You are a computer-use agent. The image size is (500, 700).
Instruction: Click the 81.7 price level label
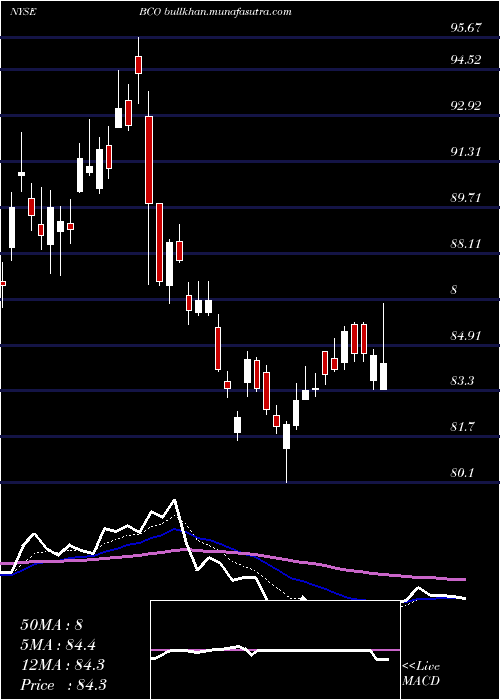[x=462, y=427]
